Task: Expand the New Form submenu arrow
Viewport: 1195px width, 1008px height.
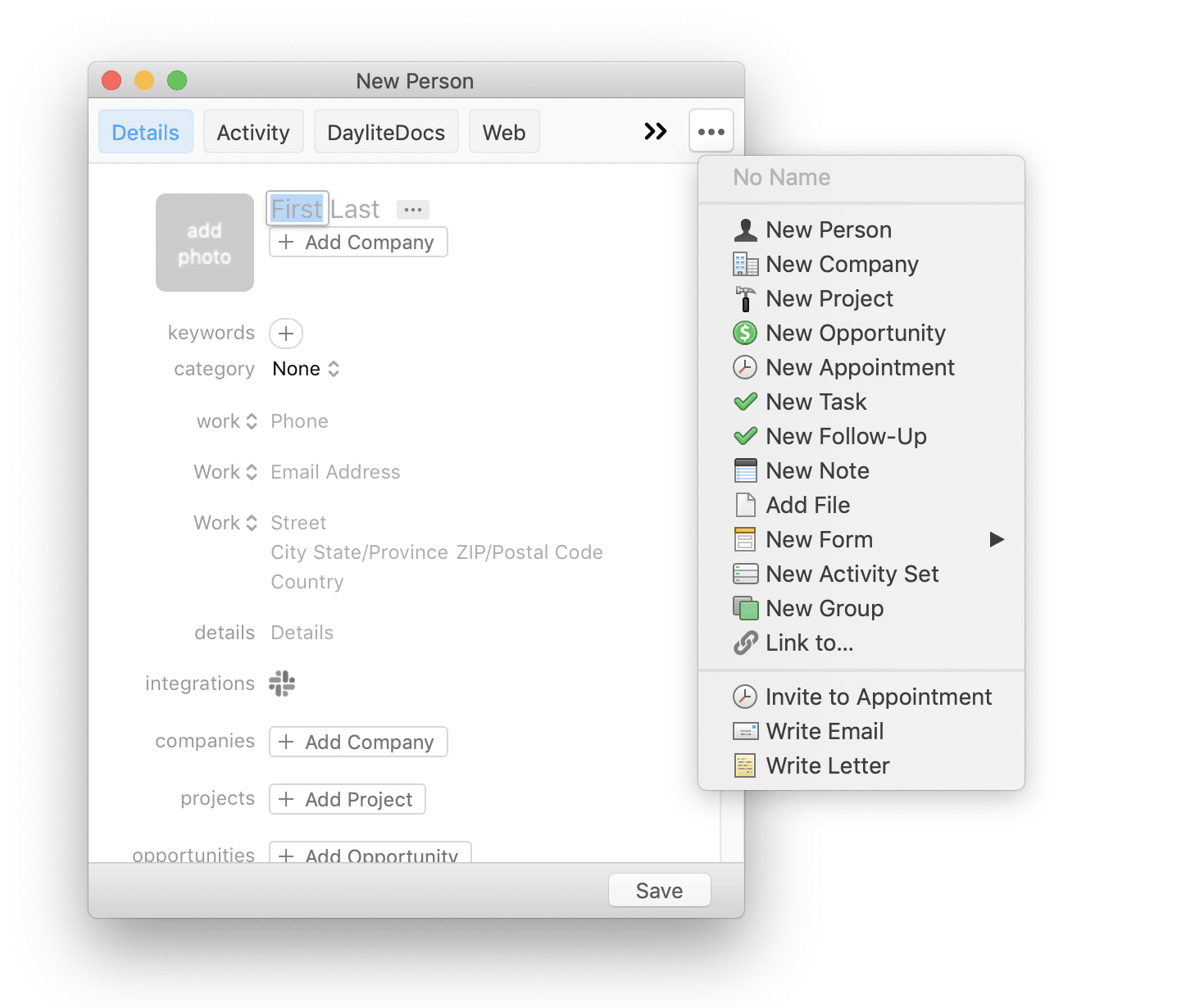Action: [x=997, y=539]
